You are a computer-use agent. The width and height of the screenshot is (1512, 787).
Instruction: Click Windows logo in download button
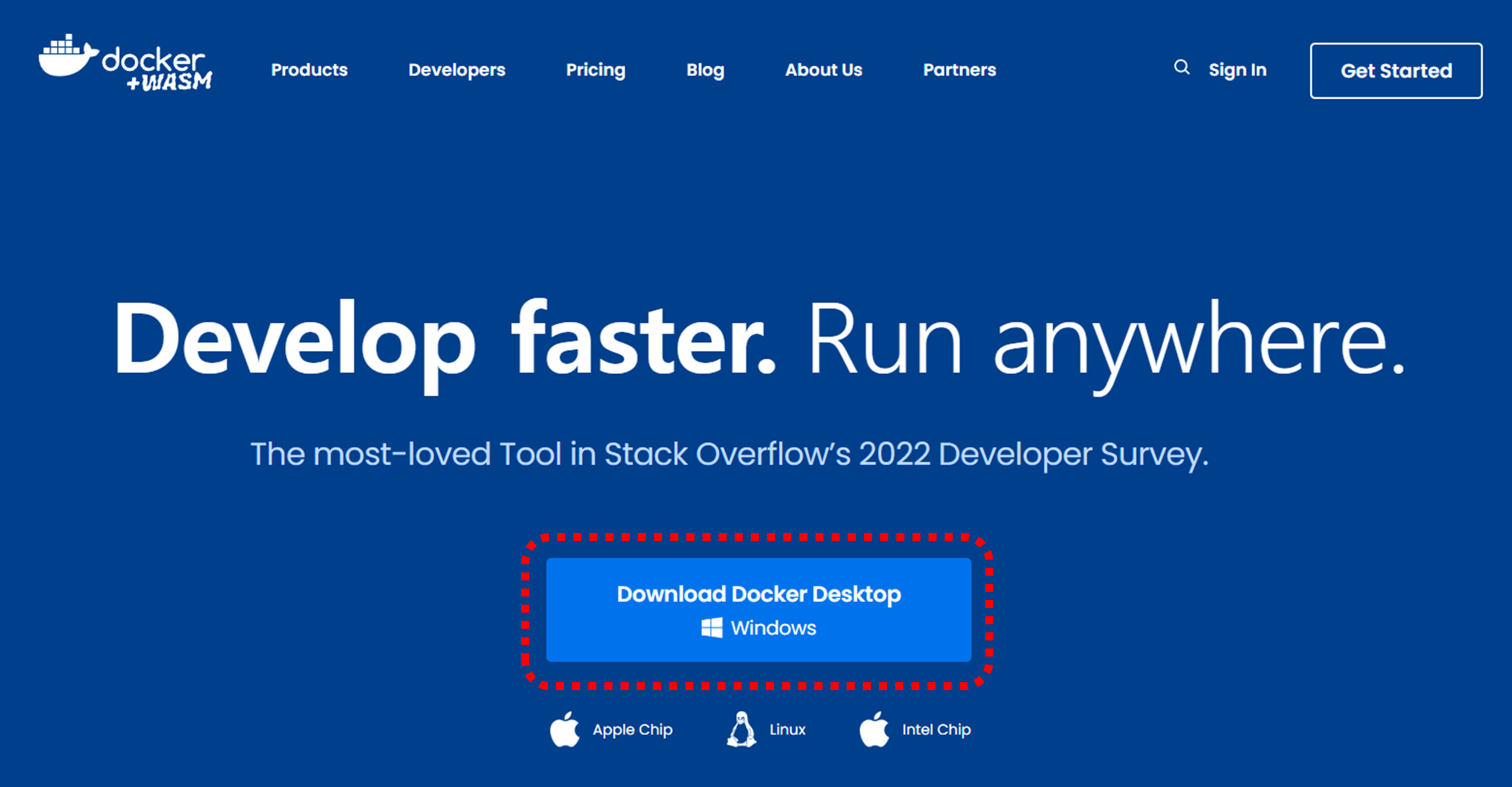click(711, 628)
